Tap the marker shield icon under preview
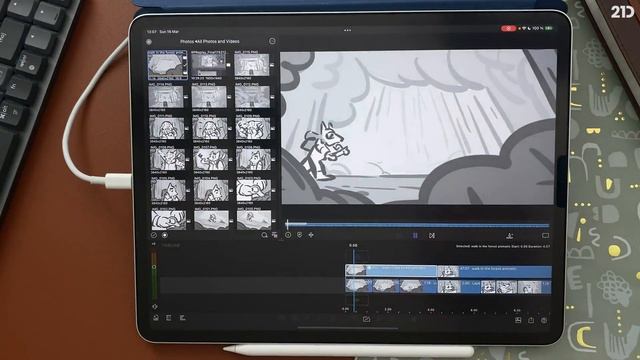640x360 pixels. click(300, 235)
